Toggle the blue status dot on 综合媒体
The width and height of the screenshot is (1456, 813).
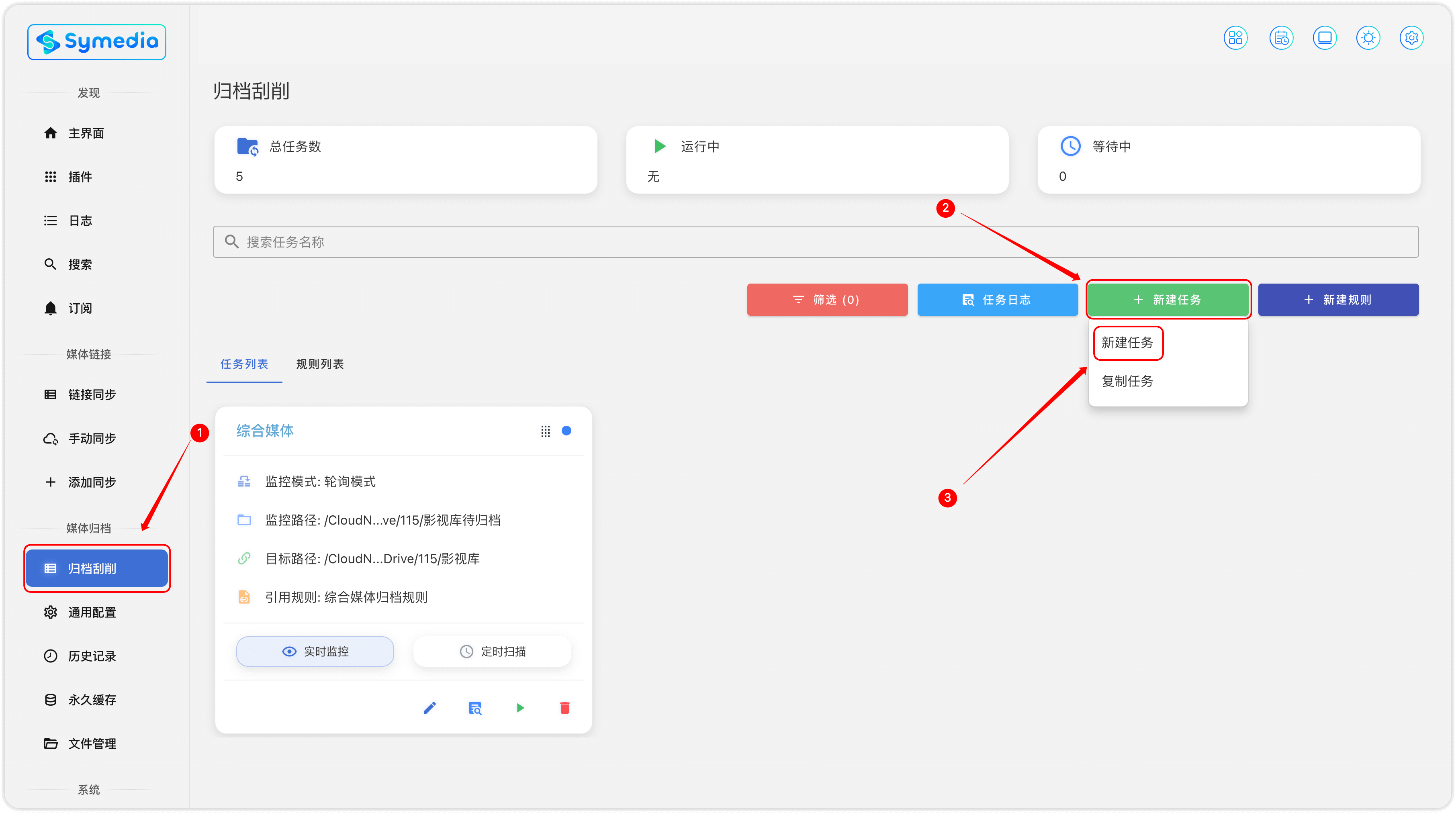click(x=566, y=431)
